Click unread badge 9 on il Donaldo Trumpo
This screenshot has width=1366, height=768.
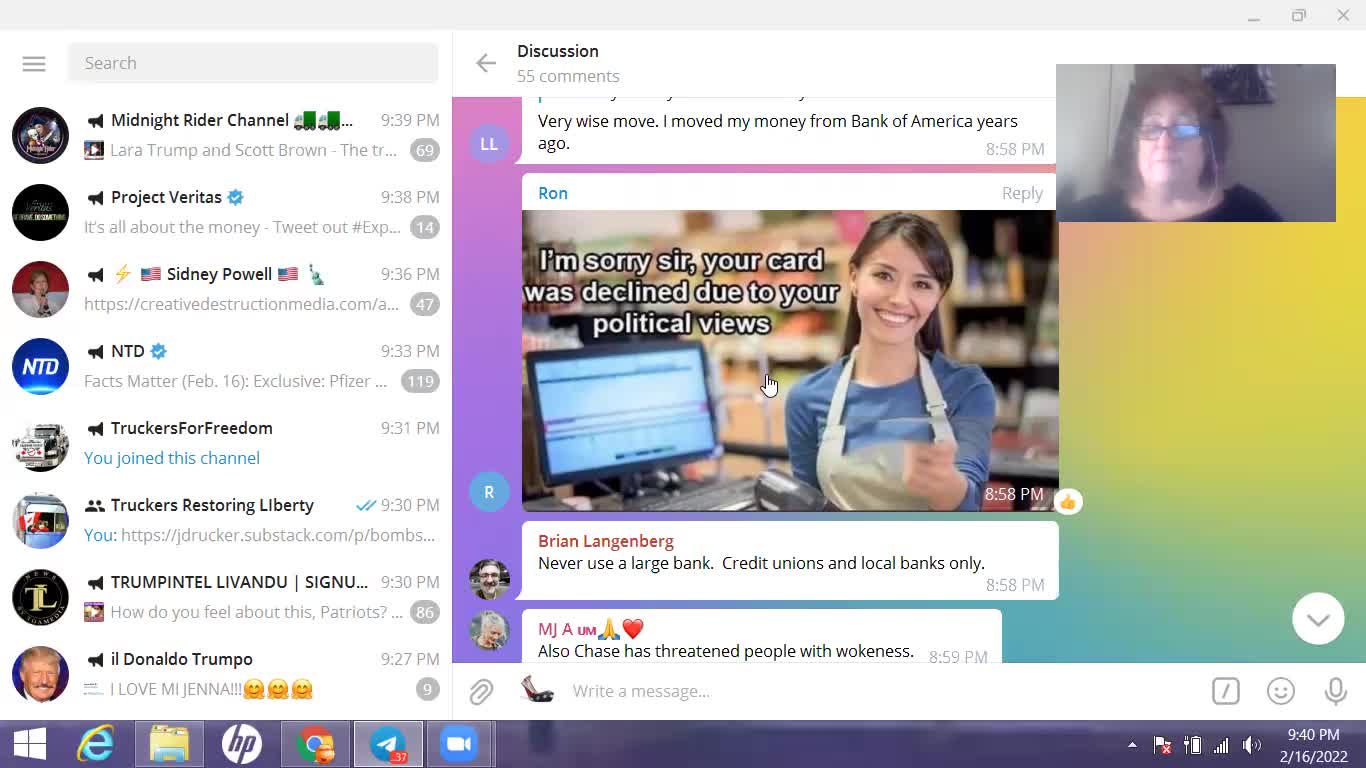pos(428,689)
